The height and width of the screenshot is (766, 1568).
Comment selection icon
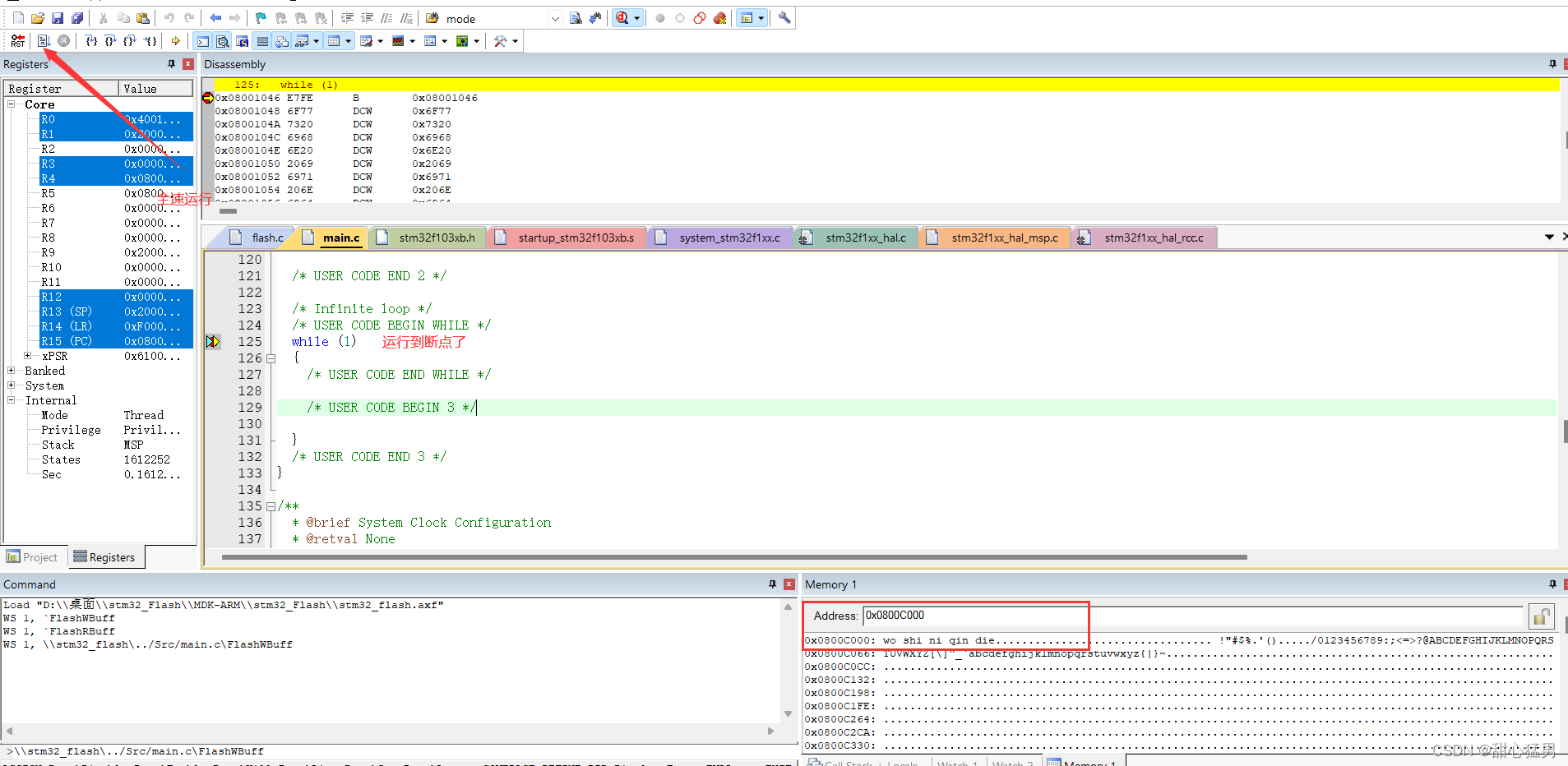[x=386, y=18]
